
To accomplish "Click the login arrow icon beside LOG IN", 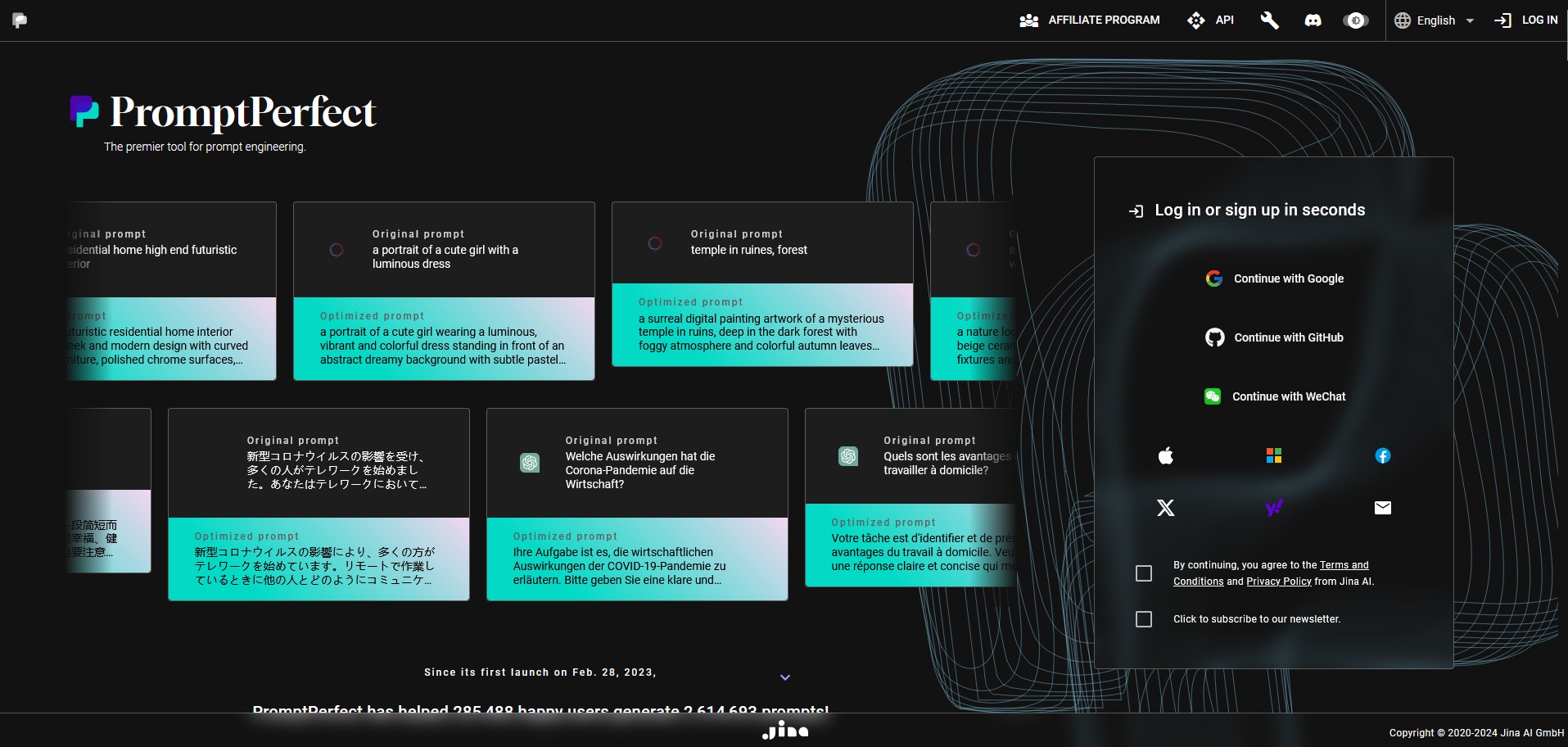I will click(1502, 20).
